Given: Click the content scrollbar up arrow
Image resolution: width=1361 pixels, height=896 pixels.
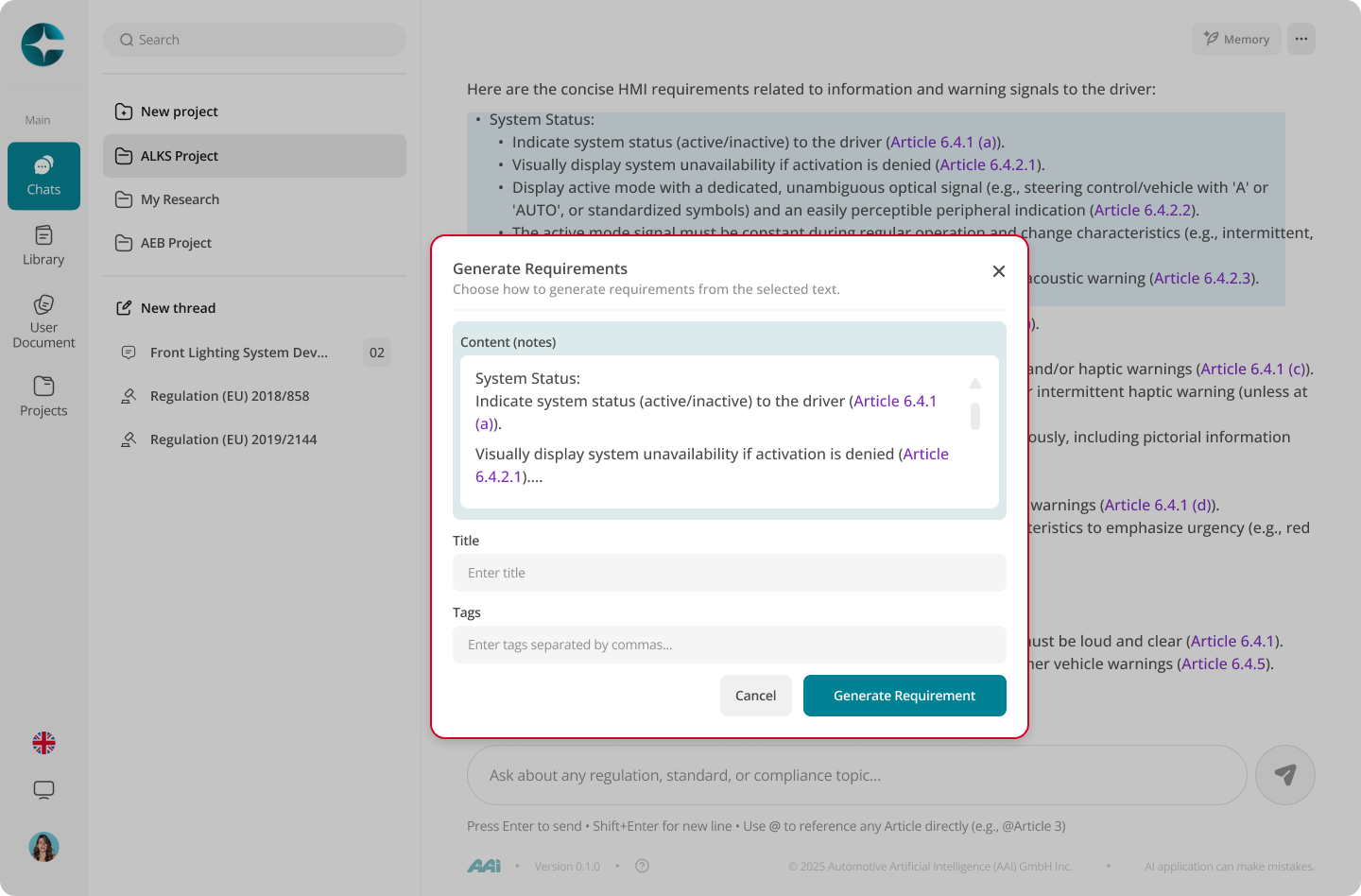Looking at the screenshot, I should [x=975, y=384].
